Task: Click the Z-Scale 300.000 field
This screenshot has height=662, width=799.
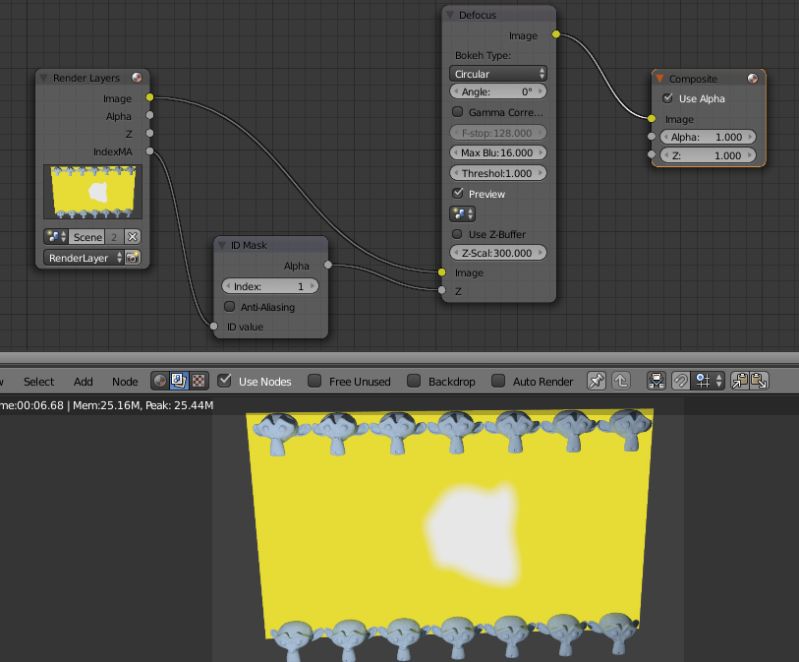Action: tap(498, 253)
